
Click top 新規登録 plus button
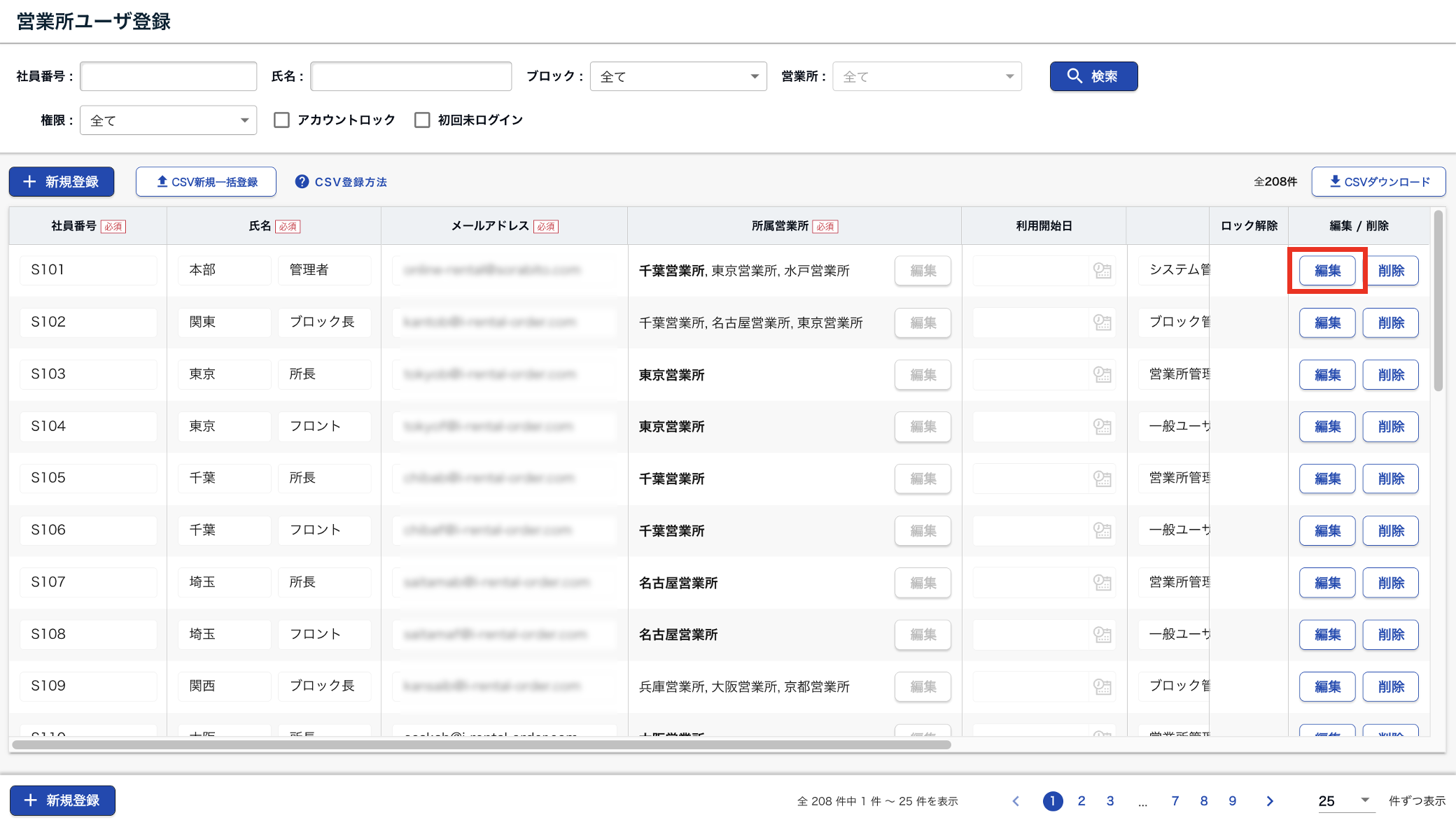(x=62, y=182)
